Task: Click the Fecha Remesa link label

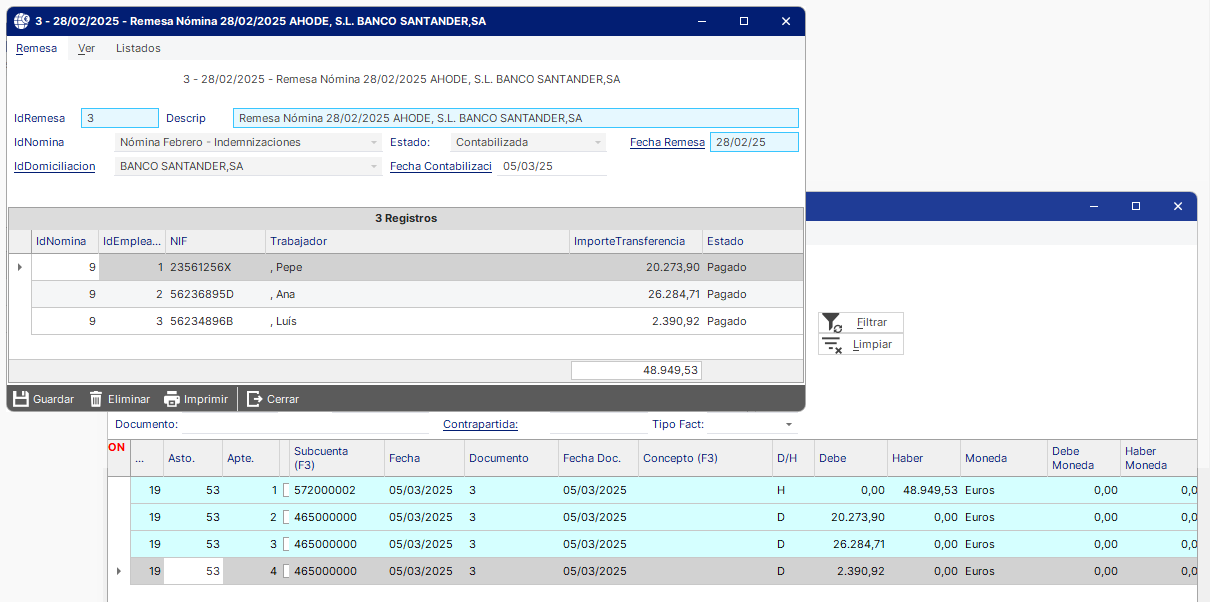Action: click(x=667, y=142)
